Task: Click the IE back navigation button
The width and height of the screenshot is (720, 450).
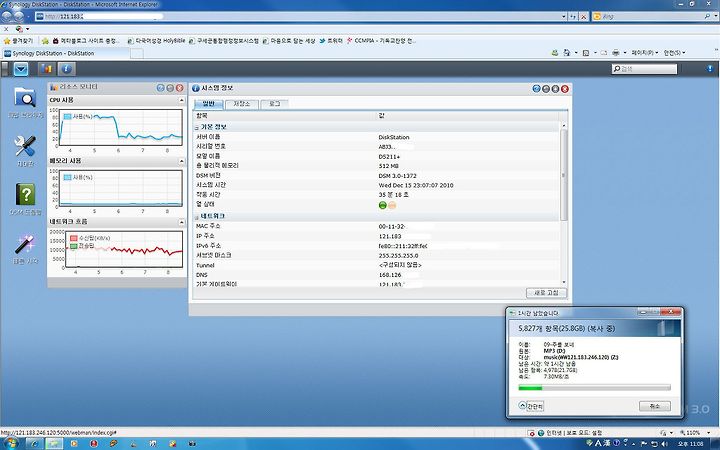Action: pos(7,16)
